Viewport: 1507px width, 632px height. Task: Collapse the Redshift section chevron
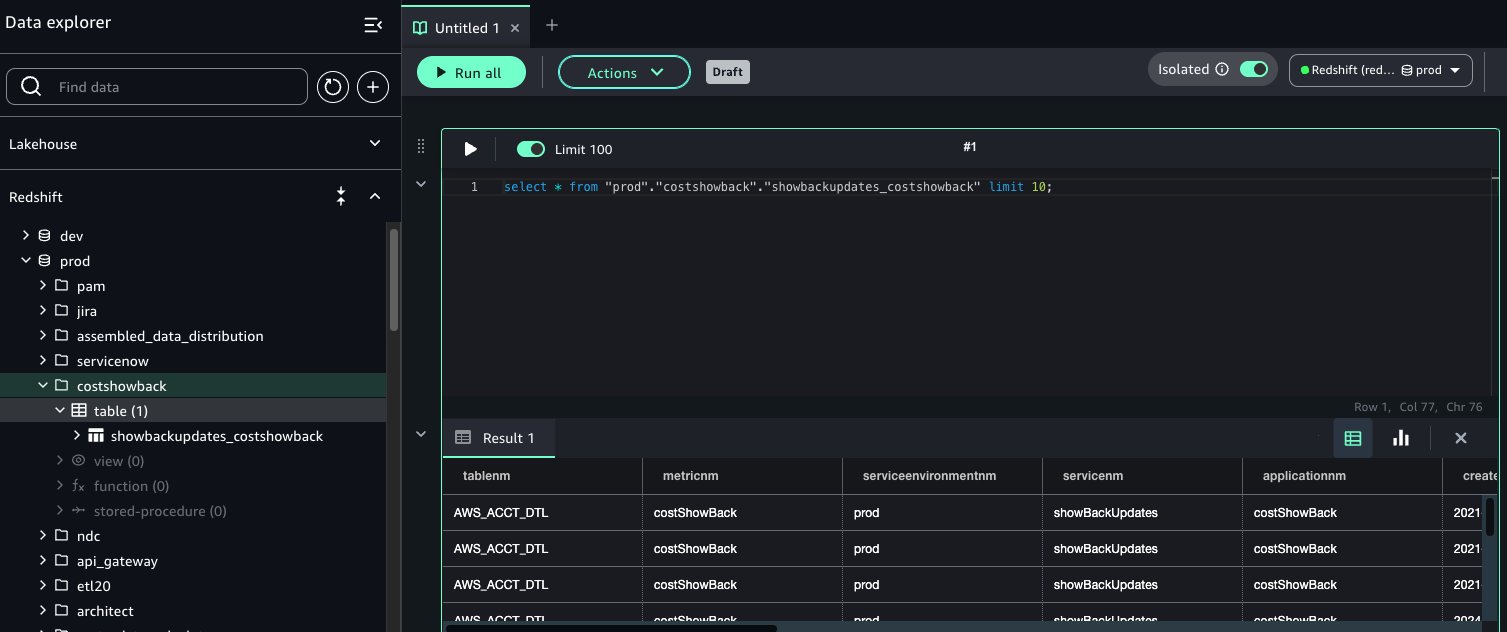pyautogui.click(x=375, y=197)
